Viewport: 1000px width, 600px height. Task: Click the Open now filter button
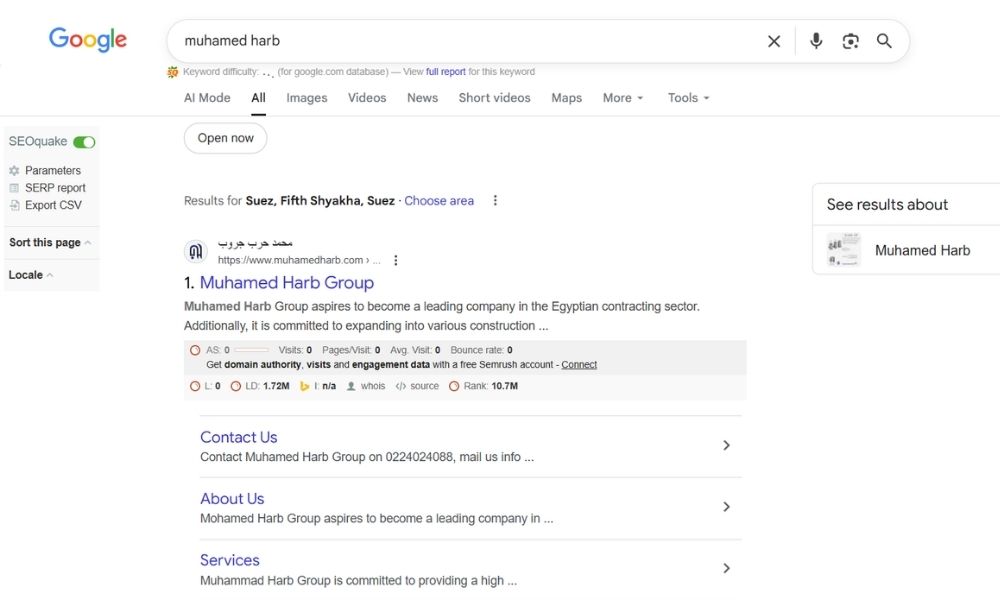pos(225,138)
